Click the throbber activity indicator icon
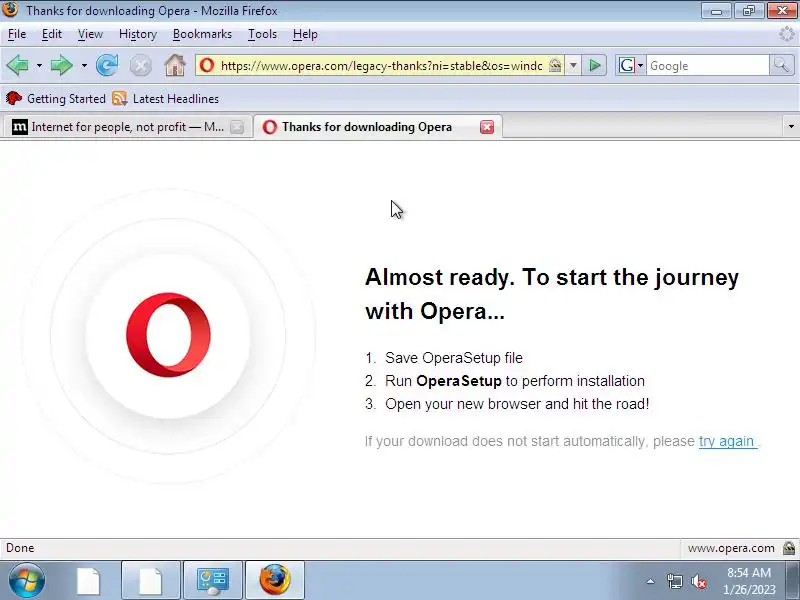Image resolution: width=800 pixels, height=600 pixels. 787,34
